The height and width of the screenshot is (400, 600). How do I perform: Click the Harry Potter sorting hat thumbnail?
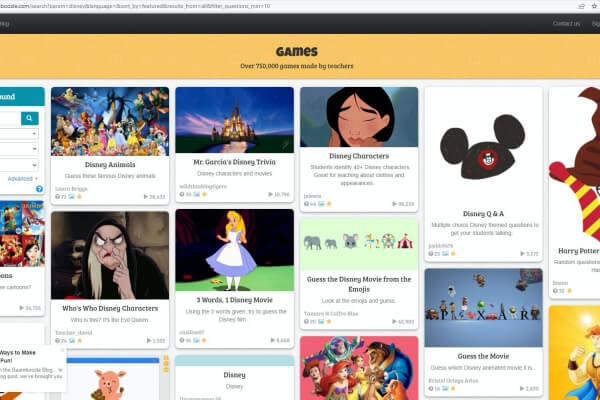[x=574, y=165]
